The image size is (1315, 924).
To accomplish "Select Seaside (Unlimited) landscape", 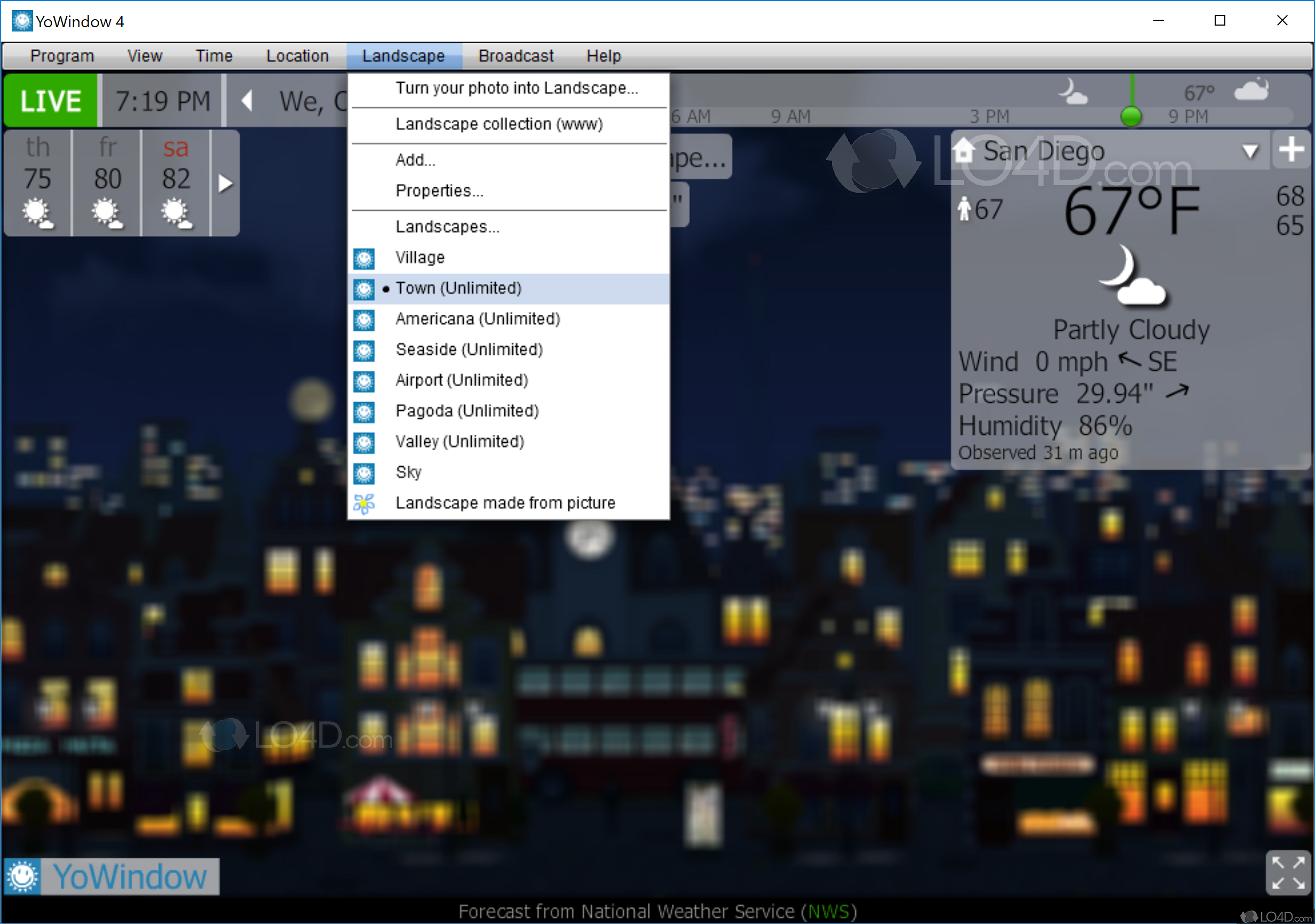I will 509,350.
